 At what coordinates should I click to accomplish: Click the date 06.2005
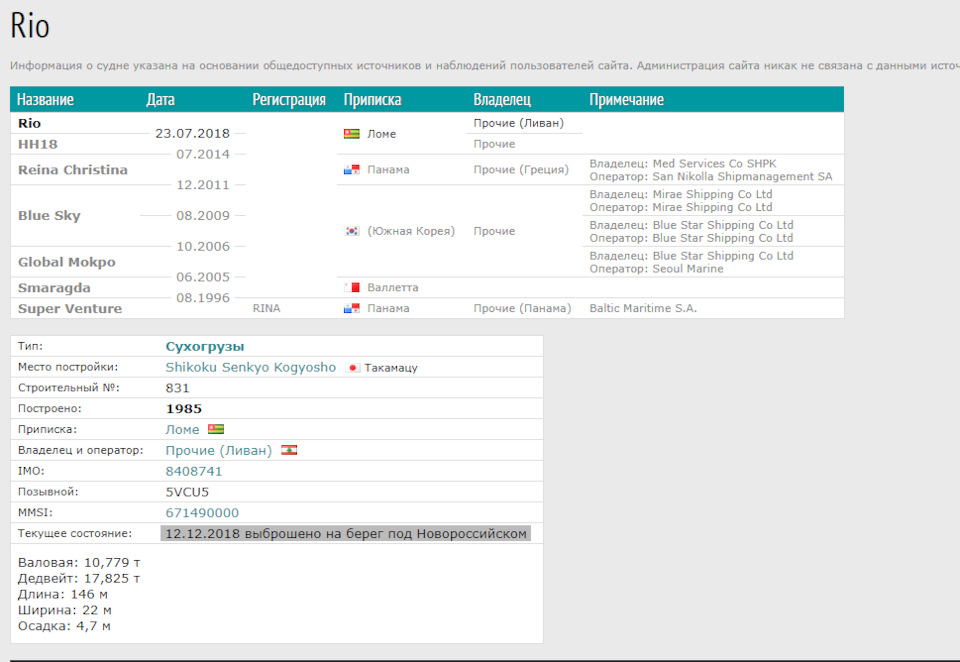[203, 277]
